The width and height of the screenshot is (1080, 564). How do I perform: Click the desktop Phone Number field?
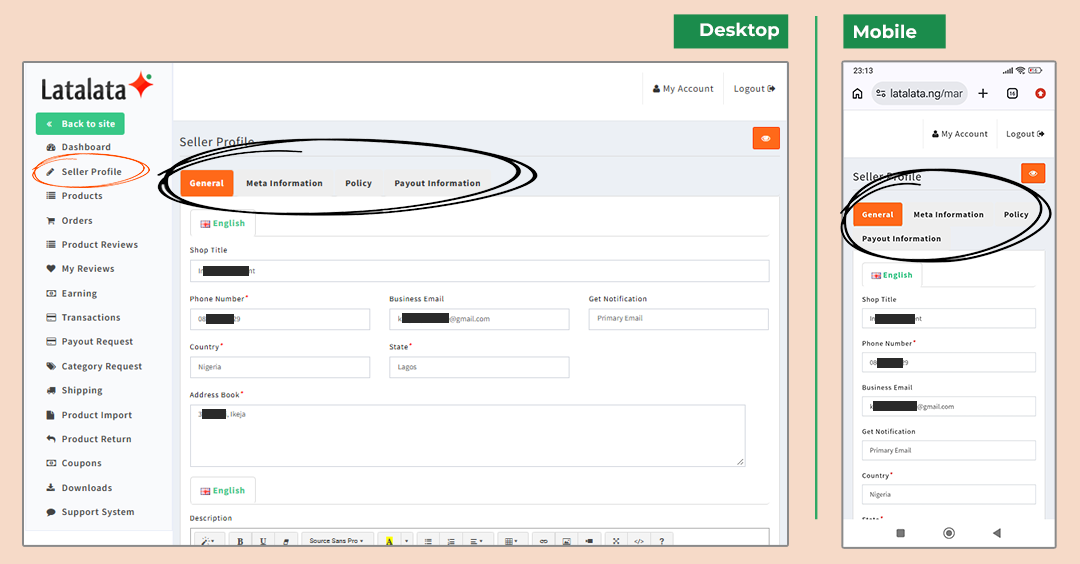point(280,319)
